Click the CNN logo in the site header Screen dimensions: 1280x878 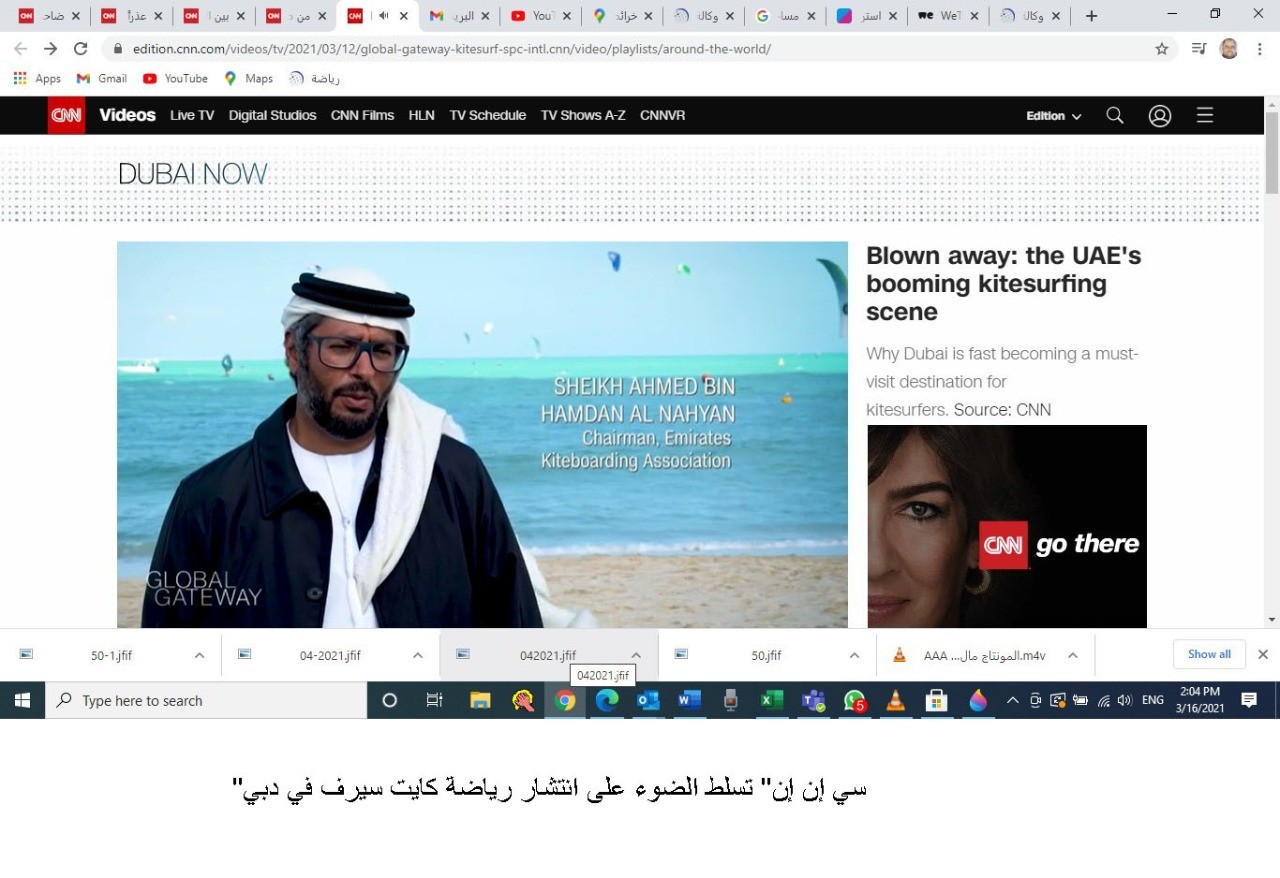pyautogui.click(x=67, y=115)
